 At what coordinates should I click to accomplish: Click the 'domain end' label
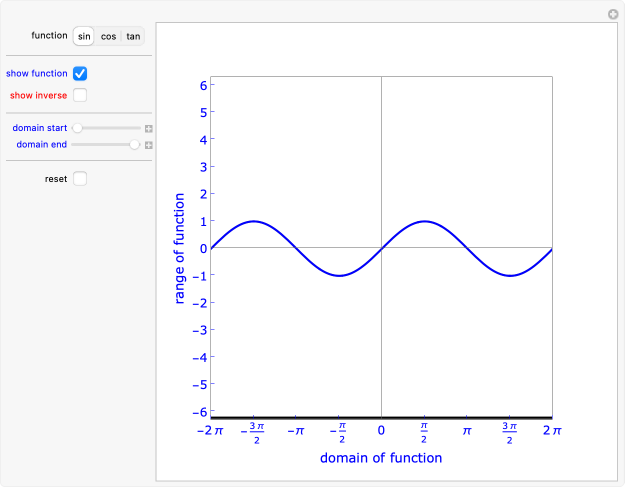pyautogui.click(x=41, y=144)
